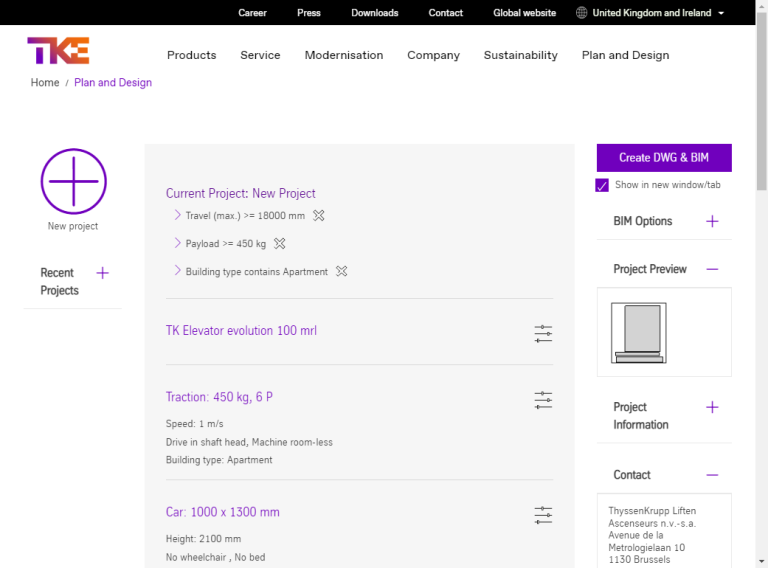Click 'Drive in shaft head, Machine room-less' text
Screen dimensions: 768x568
pyautogui.click(x=249, y=442)
